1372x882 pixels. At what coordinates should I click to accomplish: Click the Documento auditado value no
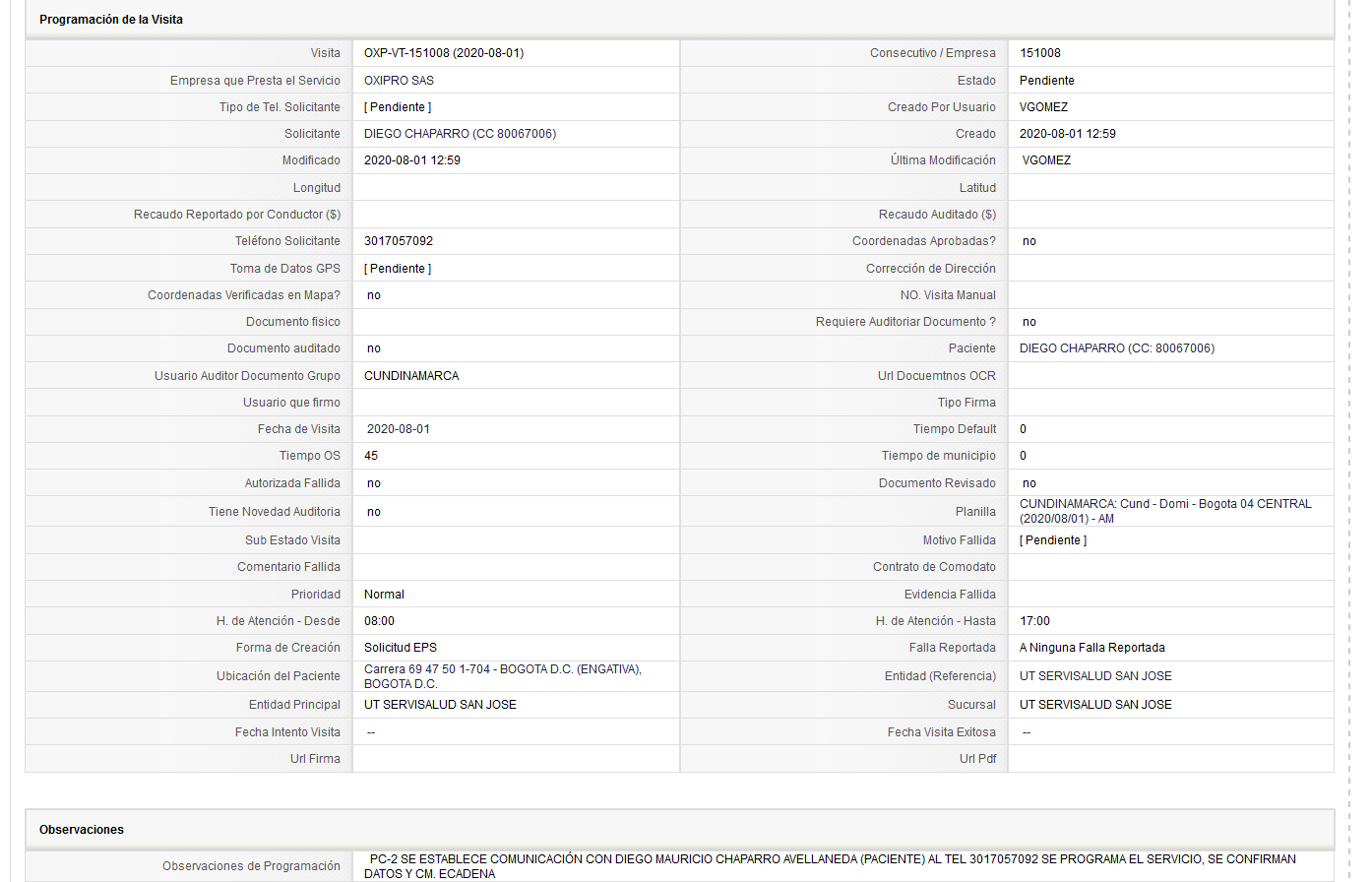coord(374,348)
